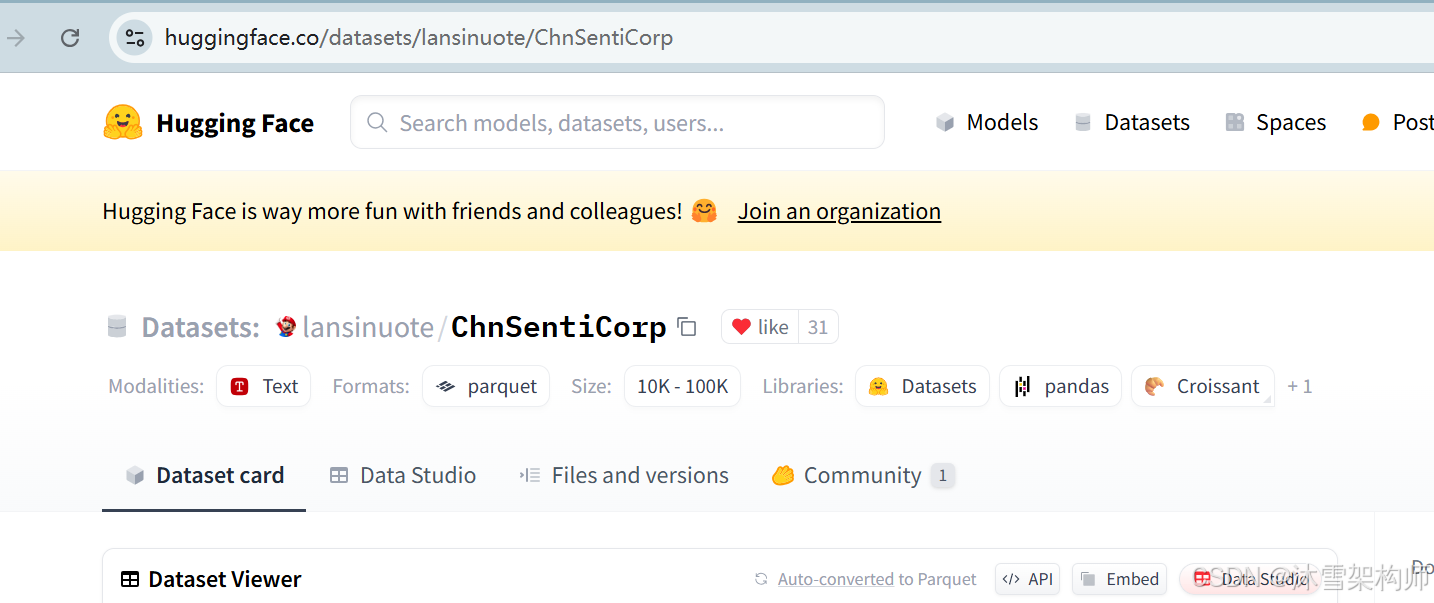Click the pandas library tag
Viewport: 1434px width, 603px height.
[x=1061, y=386]
